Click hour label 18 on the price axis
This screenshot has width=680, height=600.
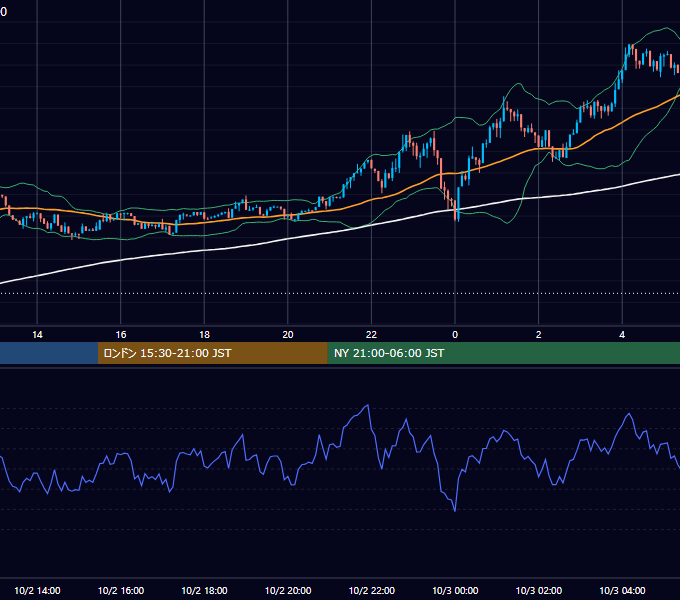(204, 335)
